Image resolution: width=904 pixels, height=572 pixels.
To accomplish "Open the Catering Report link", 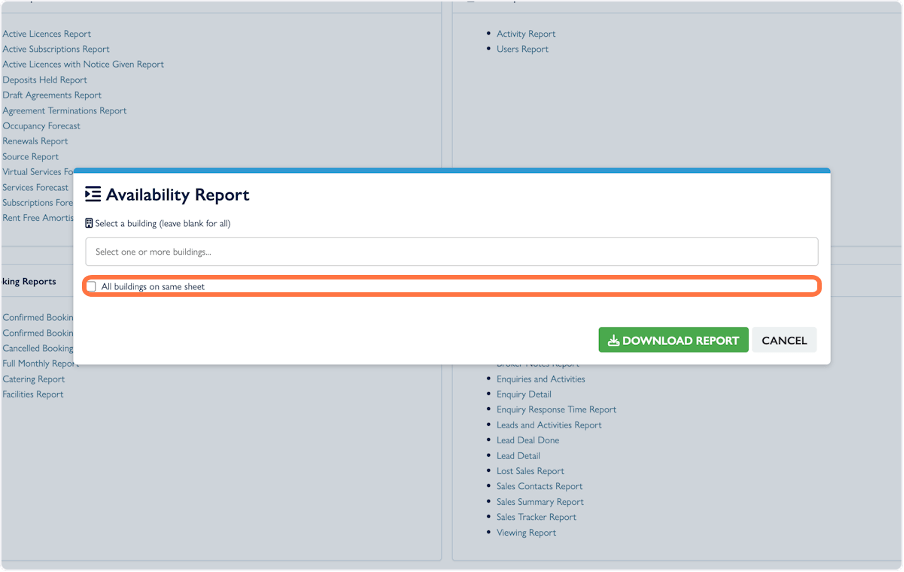I will point(34,379).
